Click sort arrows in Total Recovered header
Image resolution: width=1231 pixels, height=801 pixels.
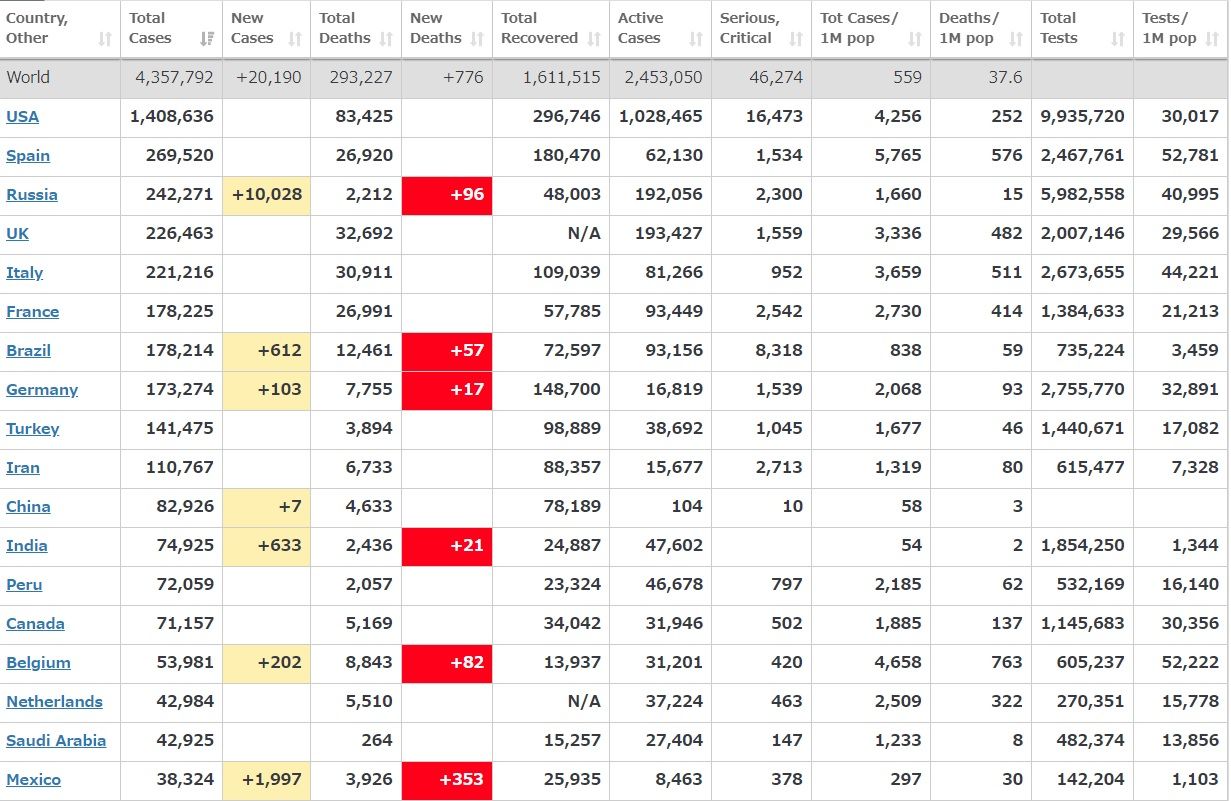coord(594,39)
